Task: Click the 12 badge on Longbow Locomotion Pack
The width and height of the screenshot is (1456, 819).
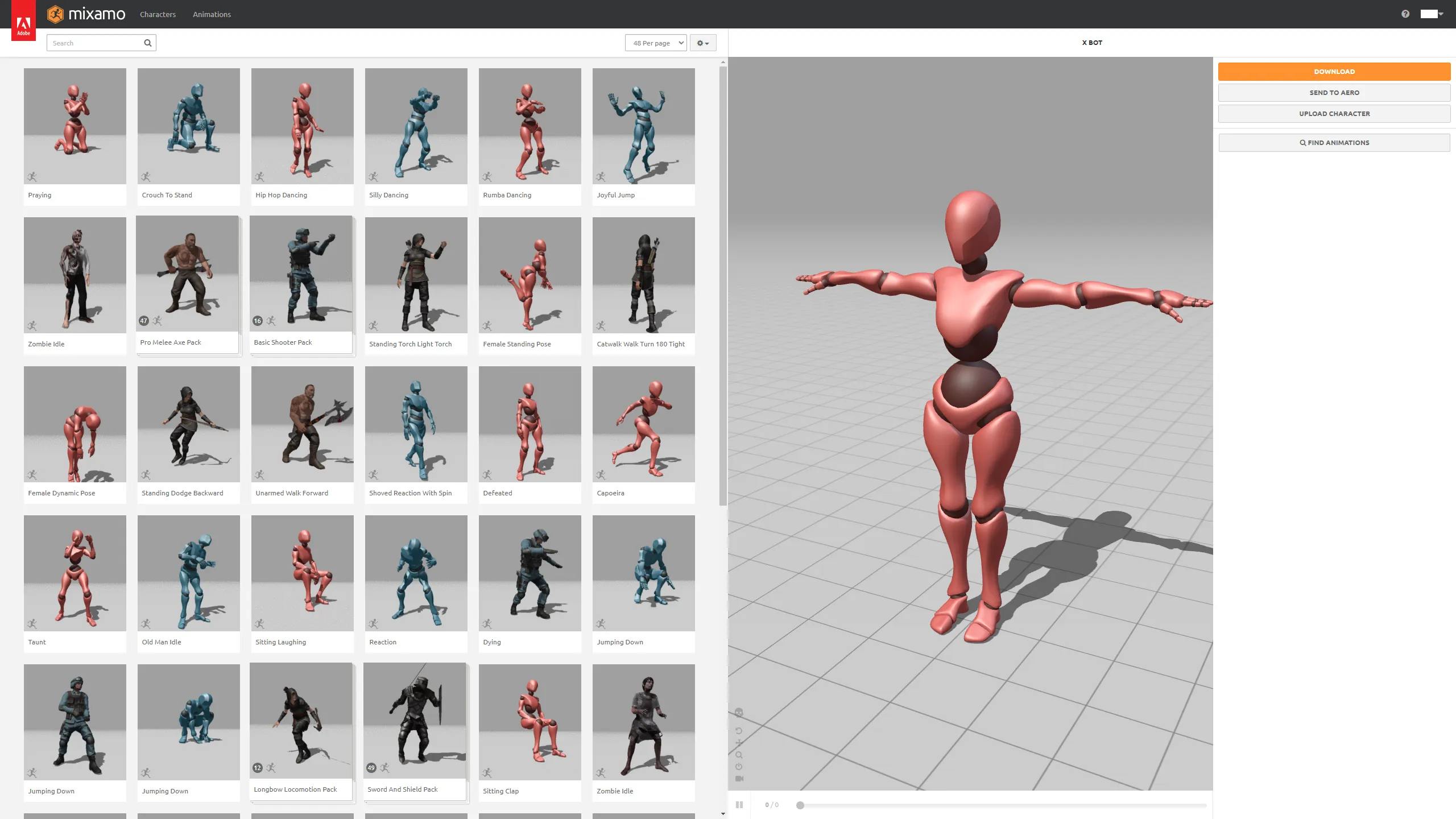Action: (258, 768)
